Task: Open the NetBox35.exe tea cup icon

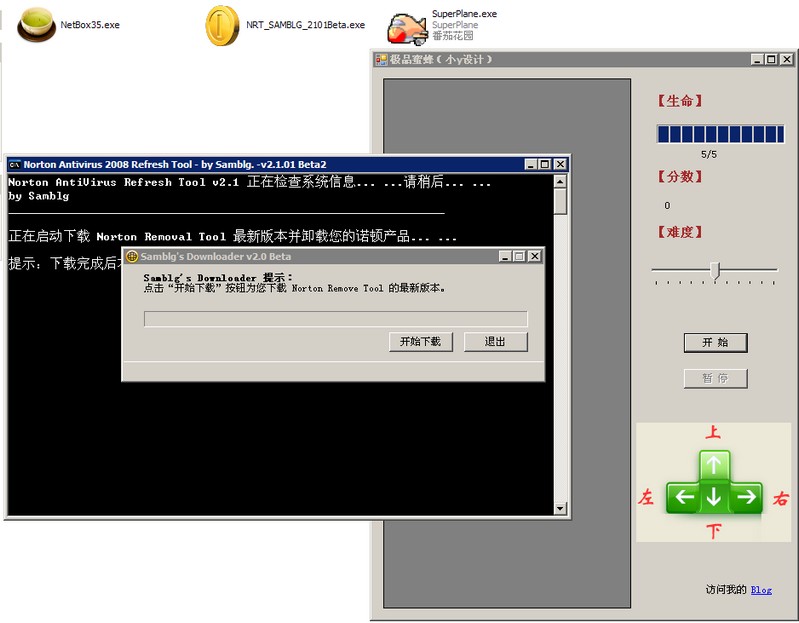Action: (36, 24)
